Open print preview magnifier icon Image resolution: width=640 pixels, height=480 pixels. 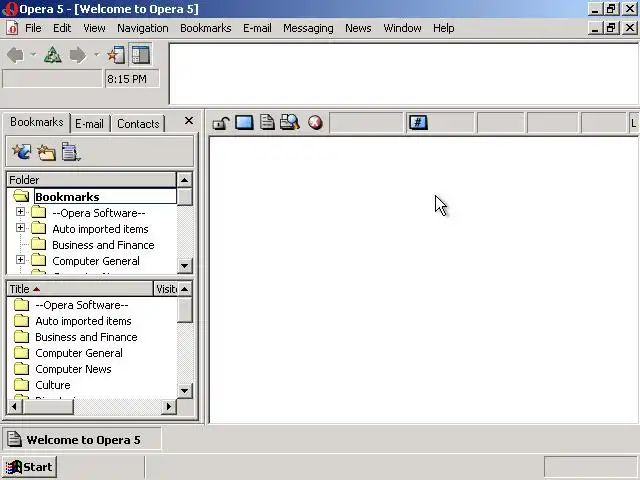[290, 122]
